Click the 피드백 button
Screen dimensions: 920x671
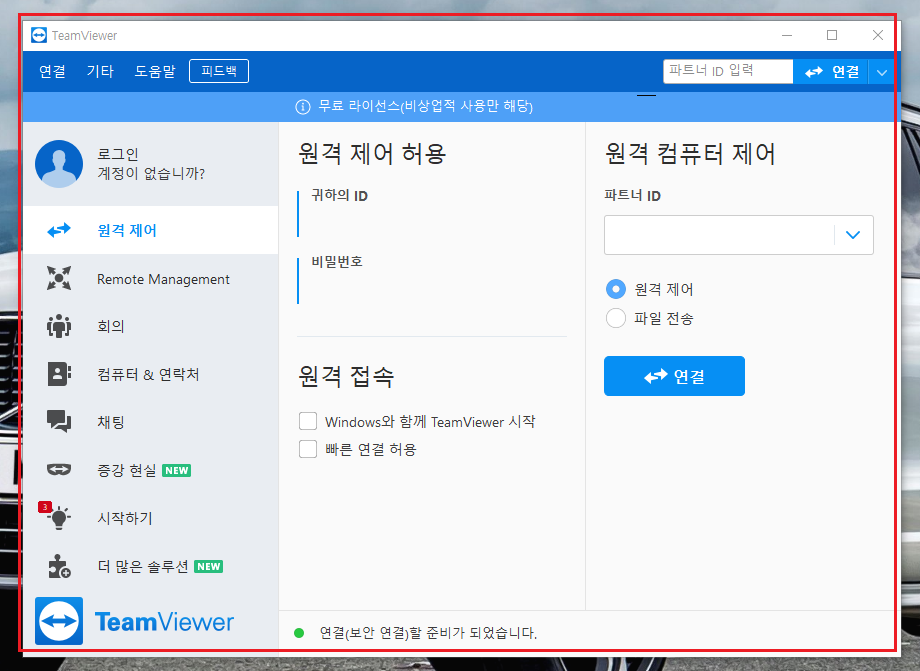(219, 71)
